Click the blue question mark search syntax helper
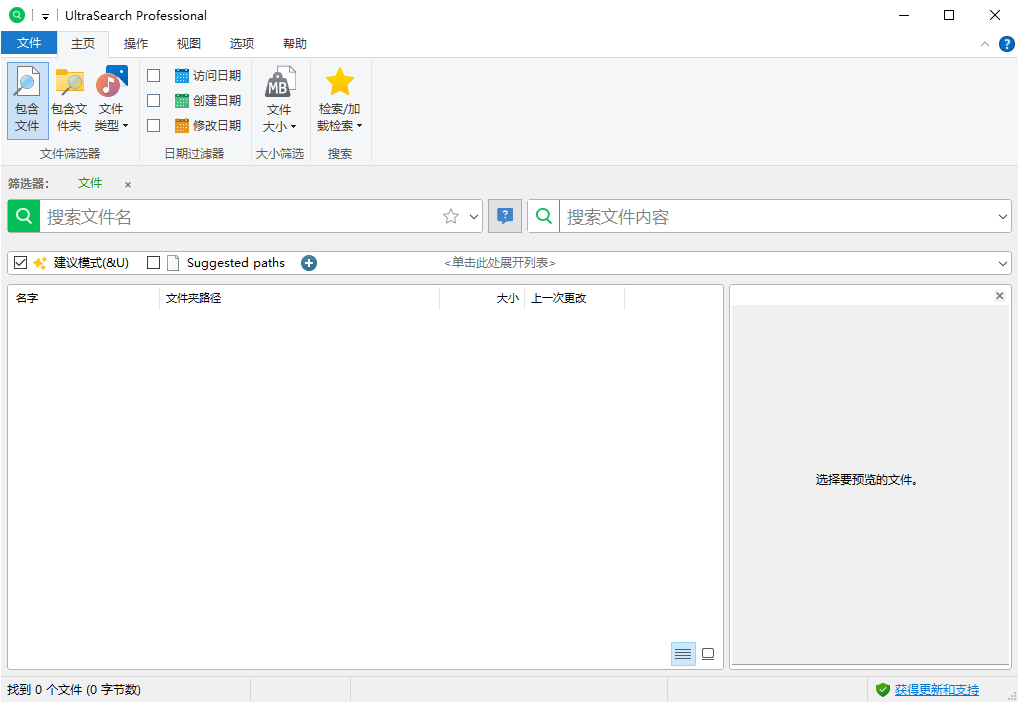The width and height of the screenshot is (1019, 703). click(x=505, y=215)
